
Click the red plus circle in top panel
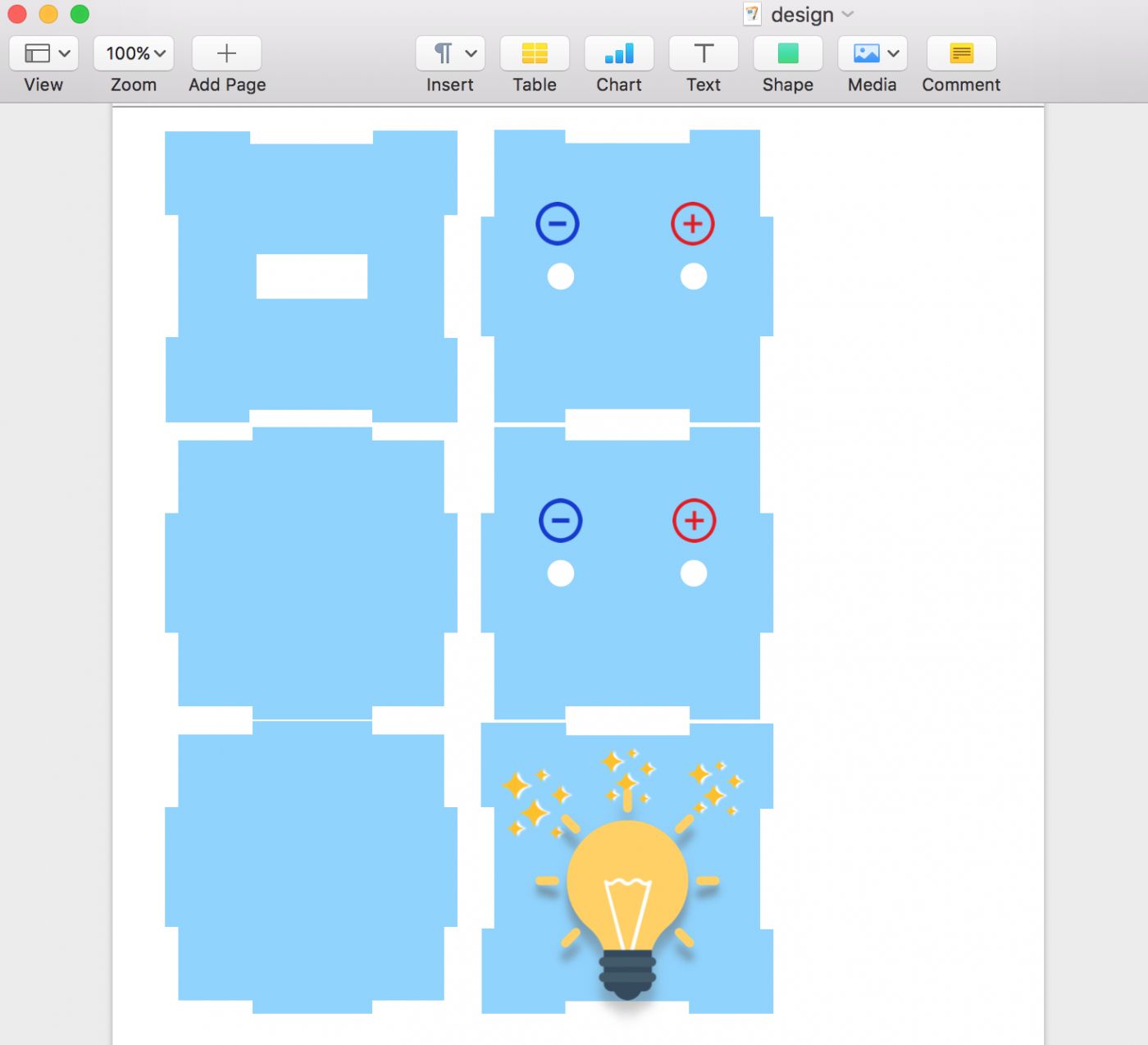click(x=693, y=224)
